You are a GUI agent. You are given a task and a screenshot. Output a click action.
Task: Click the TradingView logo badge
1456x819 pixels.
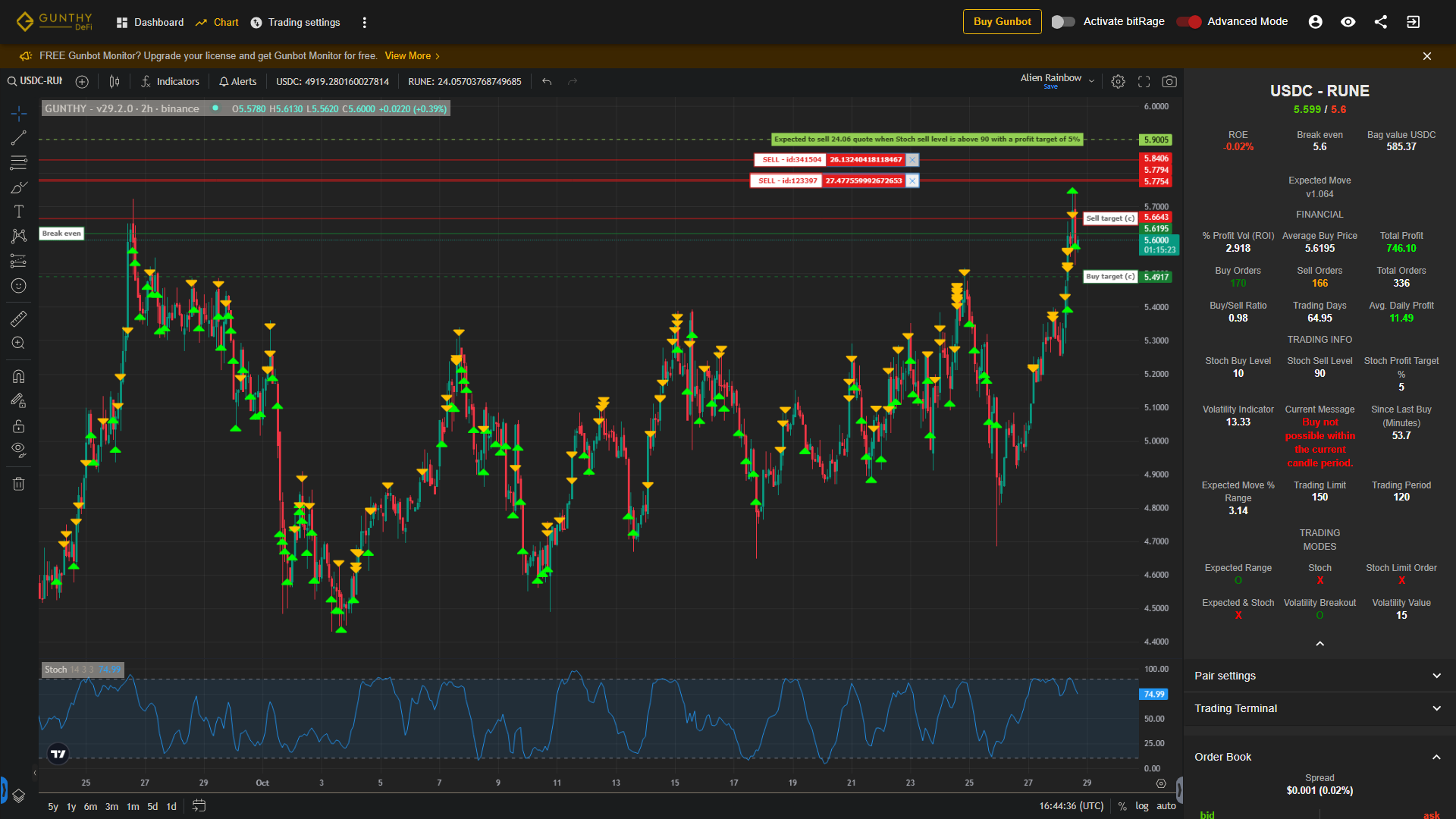pos(58,754)
